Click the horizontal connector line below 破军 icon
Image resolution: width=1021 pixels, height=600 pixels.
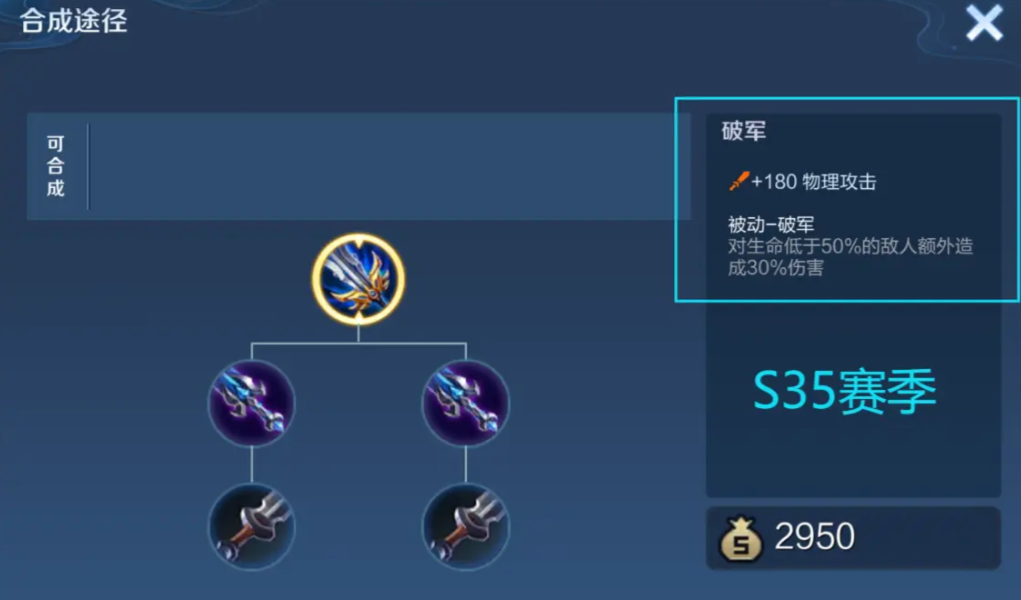(x=358, y=343)
